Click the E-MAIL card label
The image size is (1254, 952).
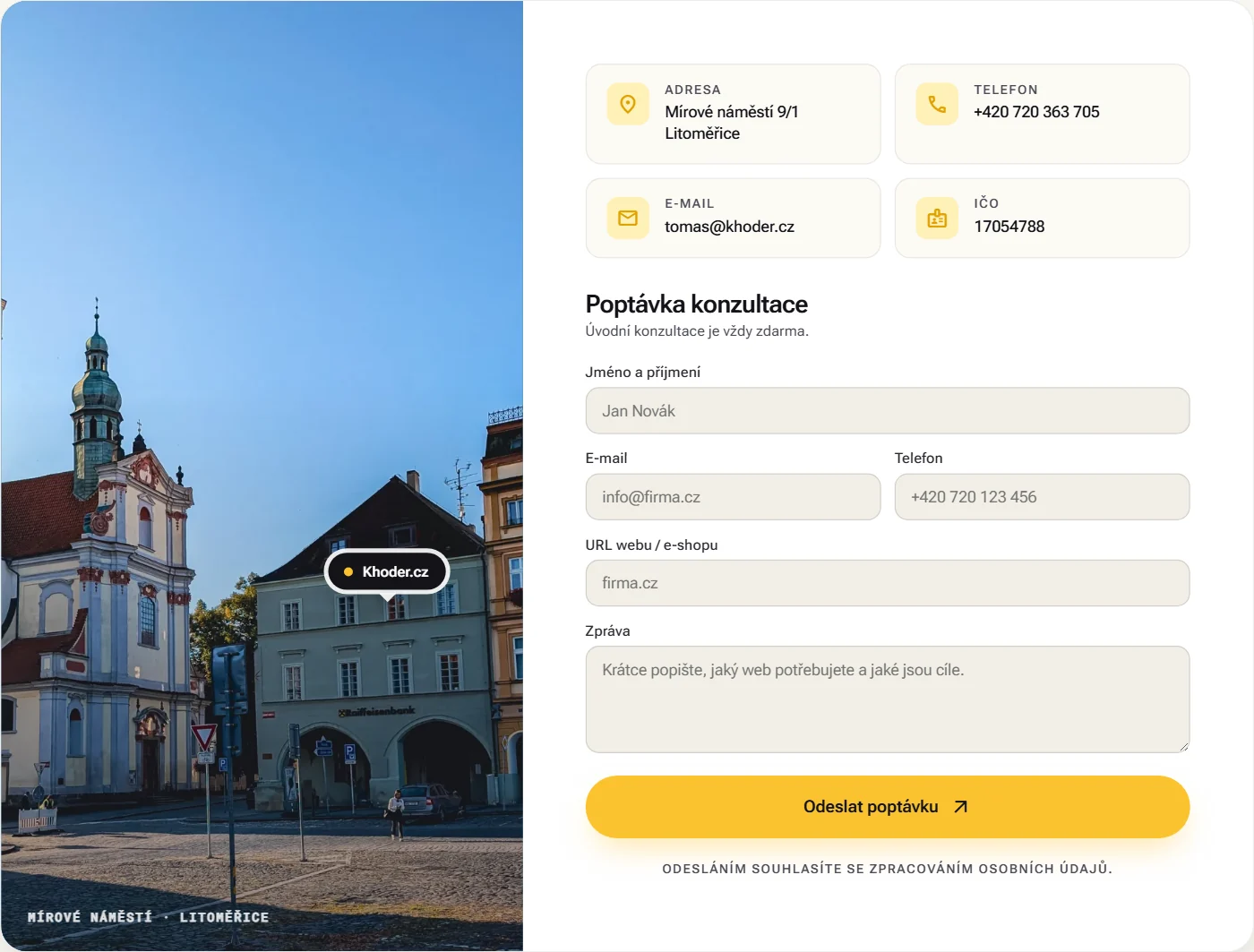(690, 203)
